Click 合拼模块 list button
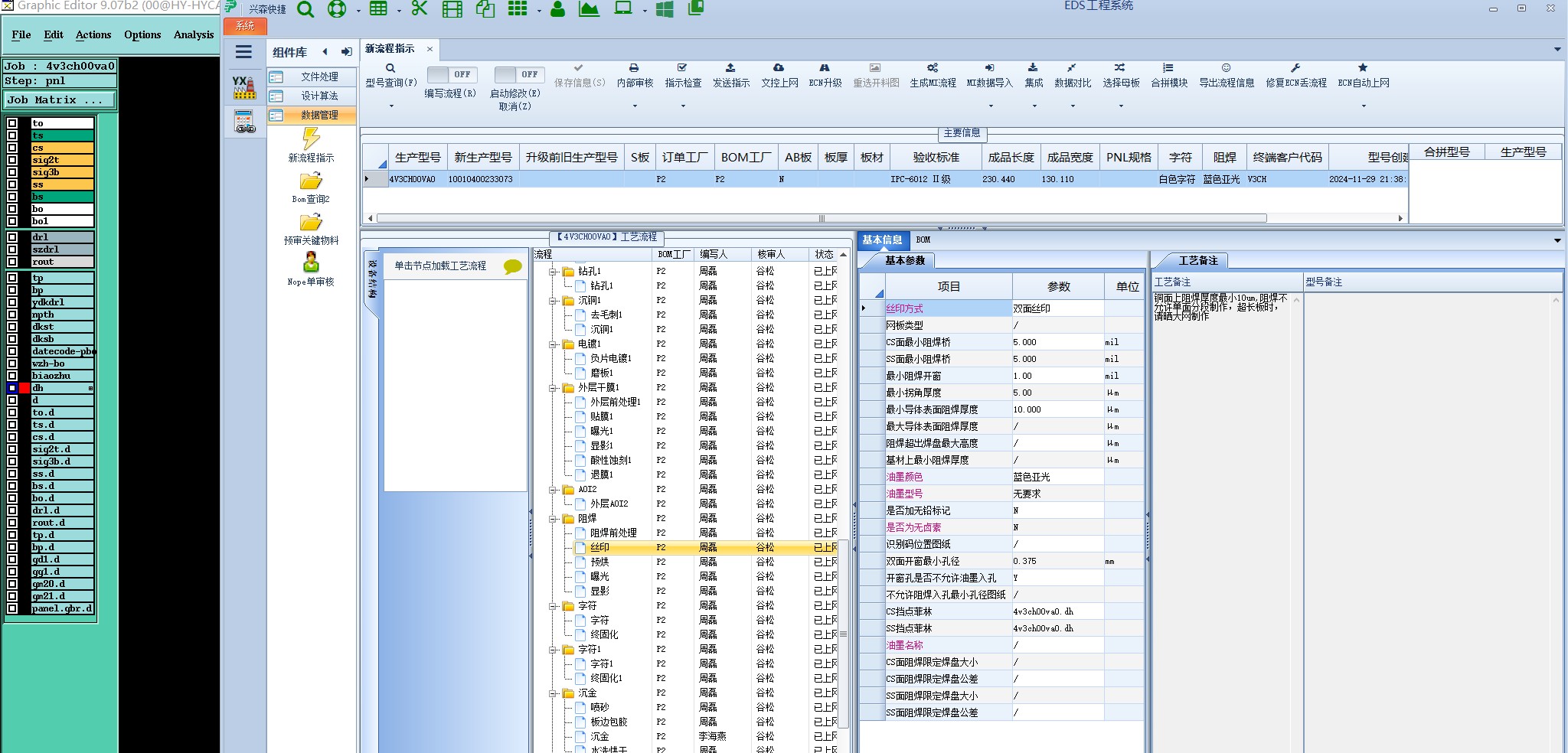This screenshot has height=753, width=1568. (x=1169, y=76)
